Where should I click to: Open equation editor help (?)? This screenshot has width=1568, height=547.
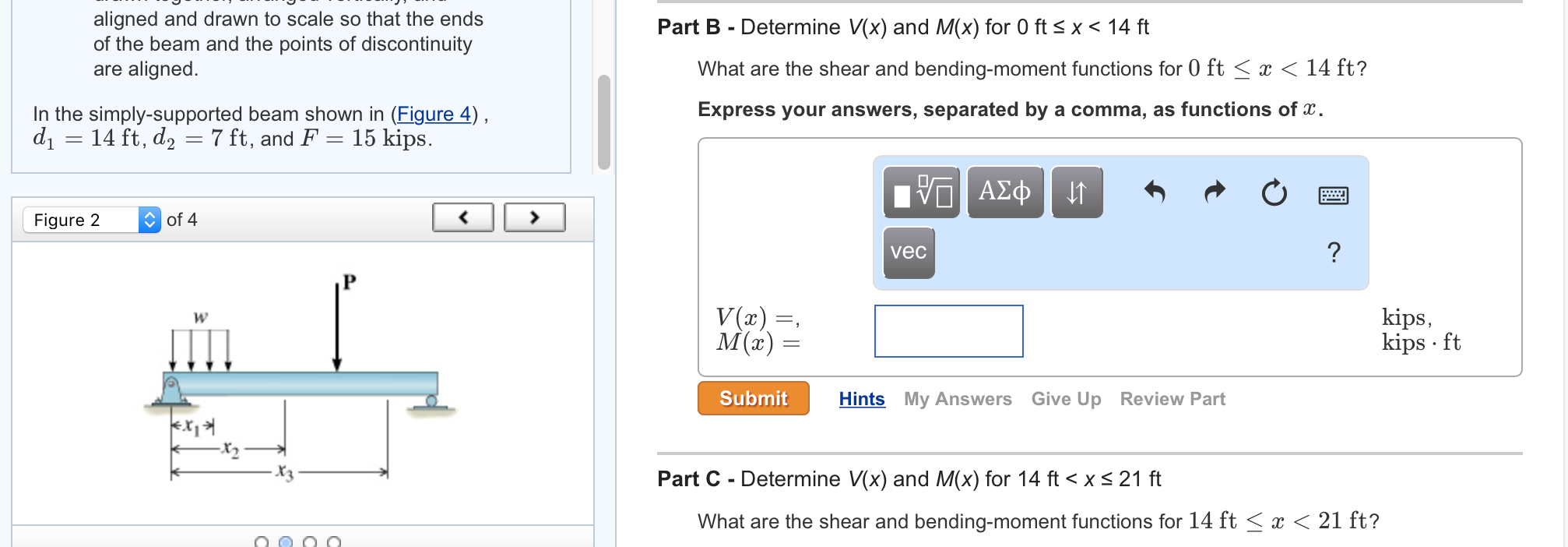pyautogui.click(x=1334, y=251)
